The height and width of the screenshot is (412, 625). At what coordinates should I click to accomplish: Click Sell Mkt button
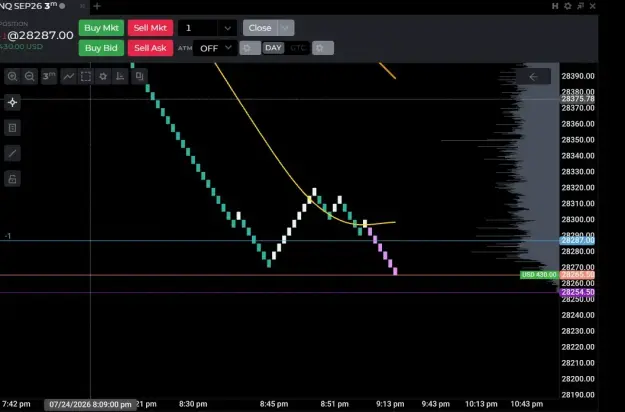[x=150, y=28]
